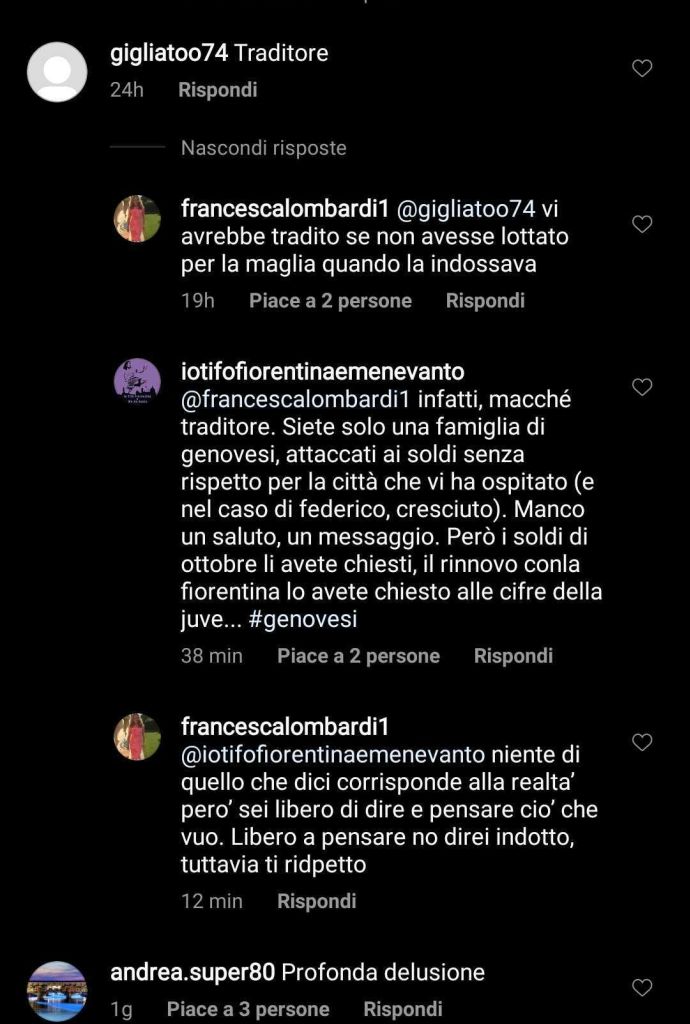Screen dimensions: 690x1024
Task: Reply to andrea.super80's comment
Action: (x=403, y=1009)
